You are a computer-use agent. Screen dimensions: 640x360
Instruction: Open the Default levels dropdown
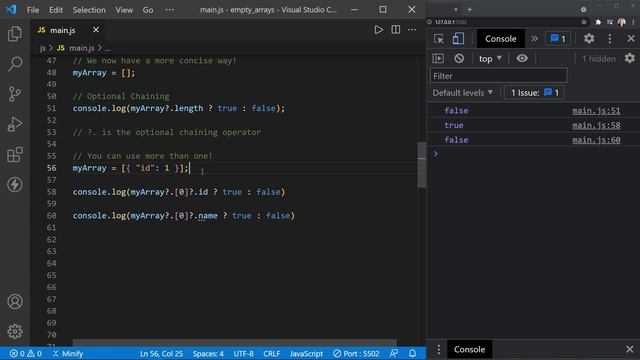(x=462, y=93)
